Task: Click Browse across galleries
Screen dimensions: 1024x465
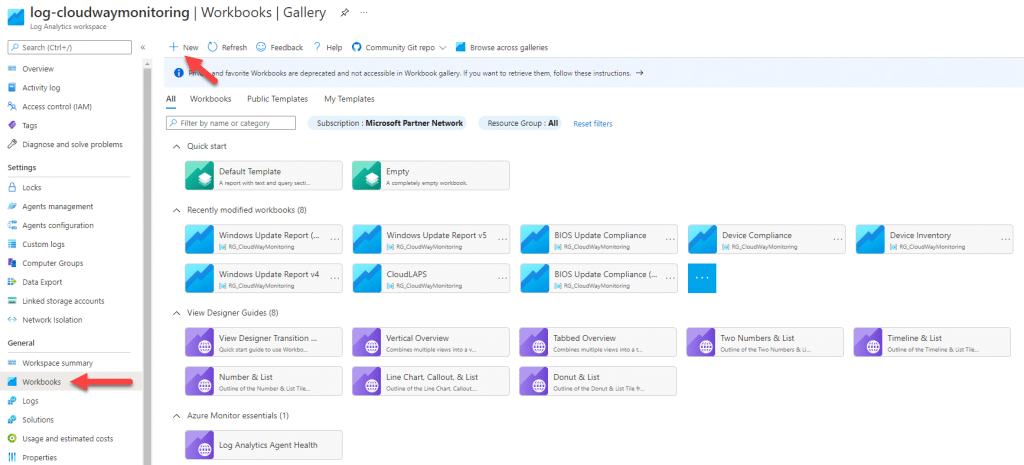Action: (502, 47)
